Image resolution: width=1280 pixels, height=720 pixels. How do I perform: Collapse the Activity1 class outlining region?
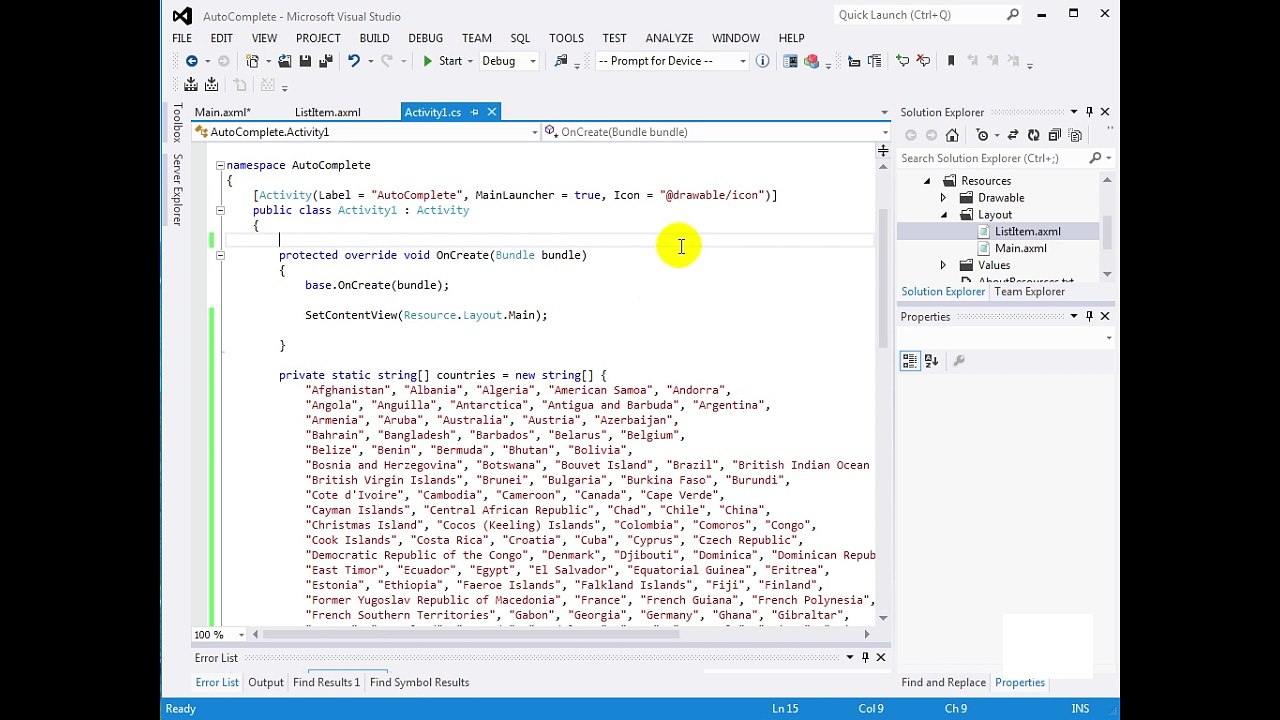[220, 210]
